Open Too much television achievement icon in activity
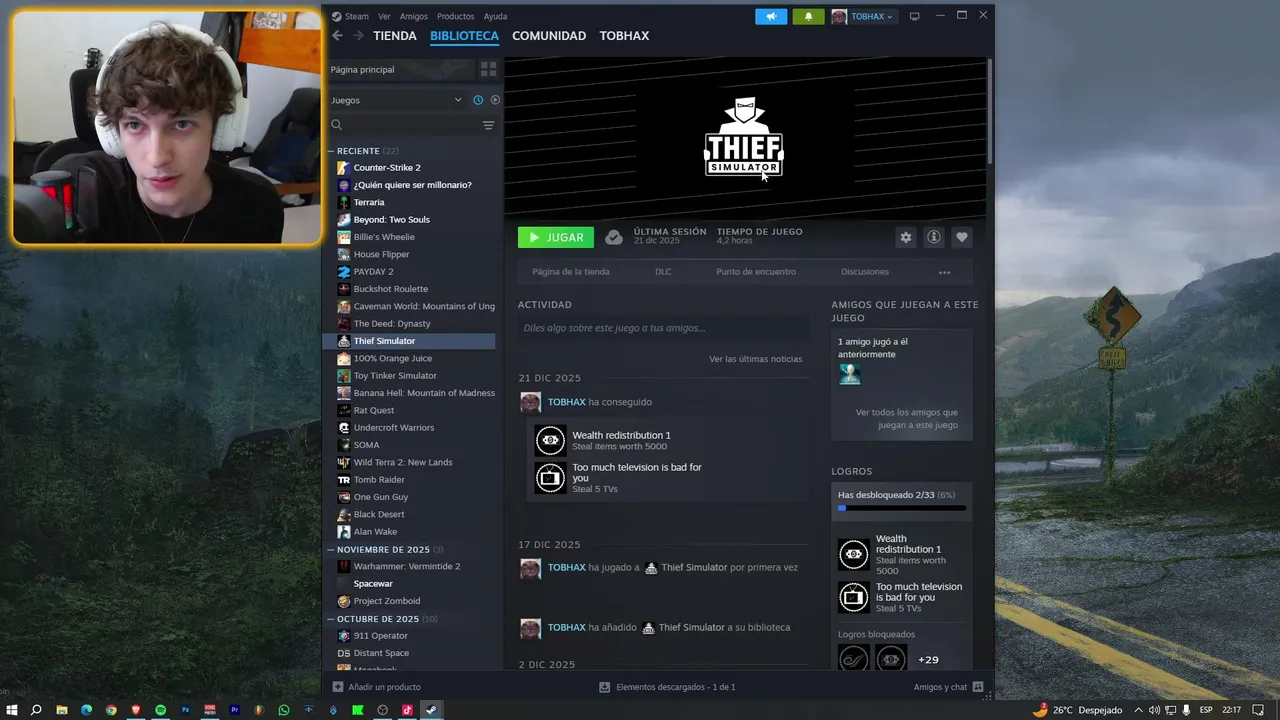Screen dimensions: 1280x720 pyautogui.click(x=550, y=478)
